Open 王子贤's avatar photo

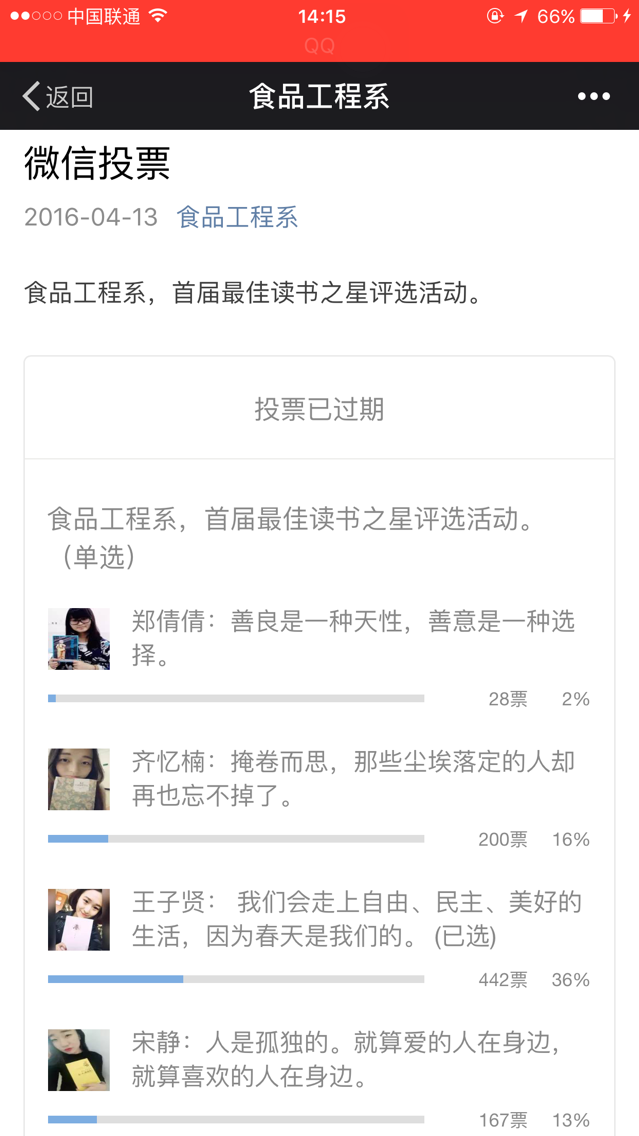point(79,919)
